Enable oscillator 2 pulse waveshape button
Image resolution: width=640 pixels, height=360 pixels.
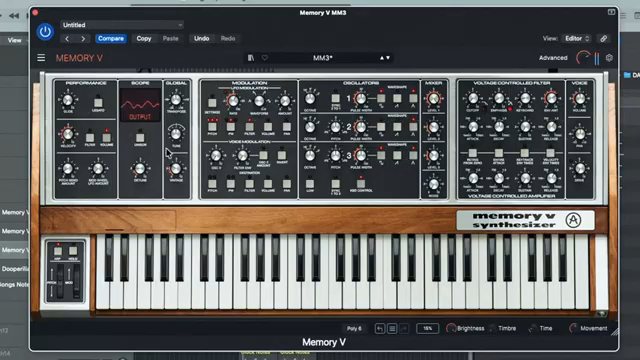[x=381, y=127]
